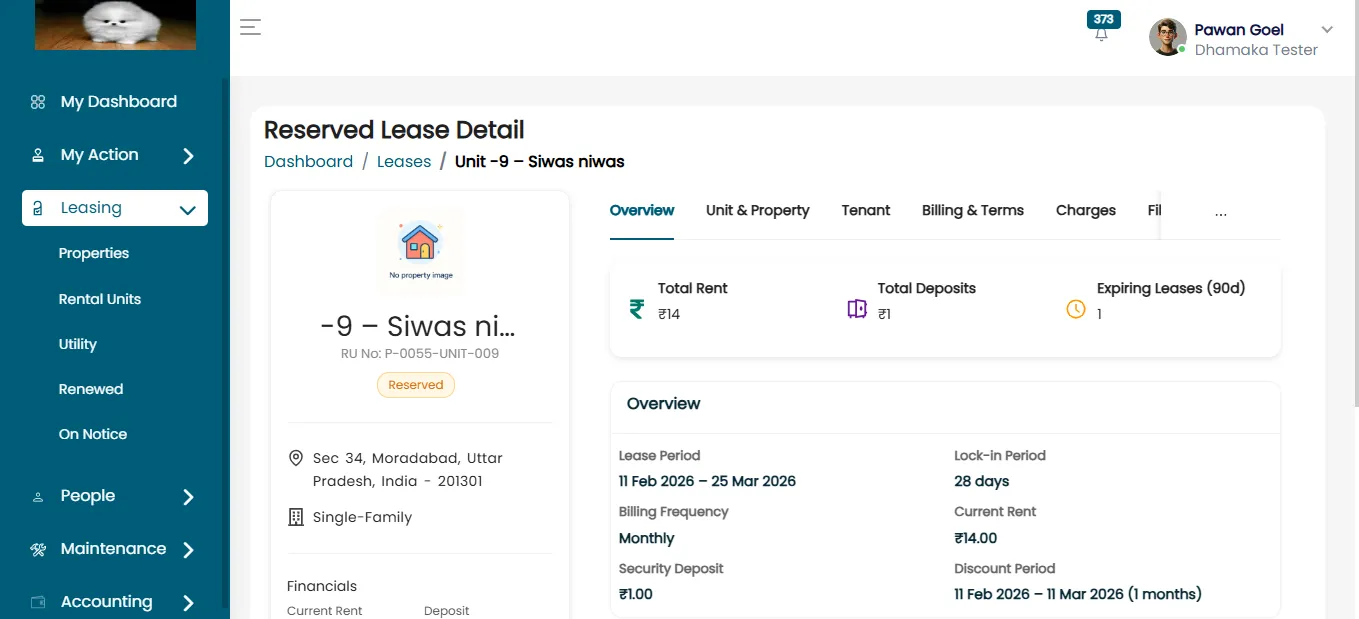Click the hamburger menu icon

point(250,27)
